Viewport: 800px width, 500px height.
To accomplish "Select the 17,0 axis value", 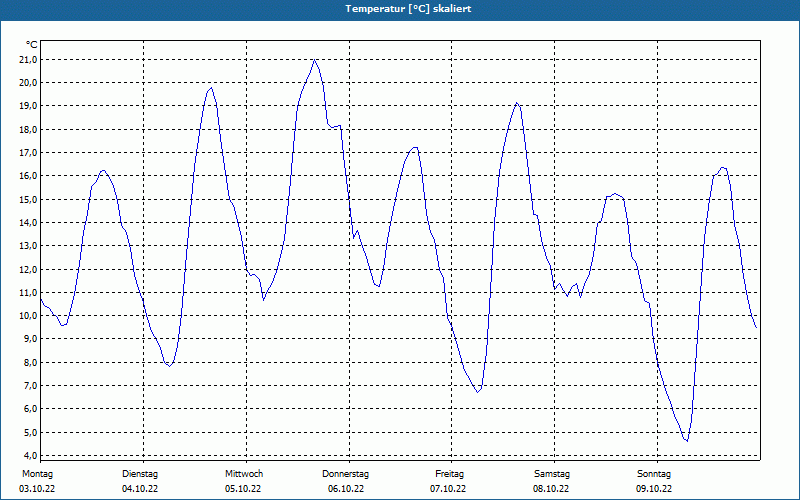I will click(x=29, y=153).
